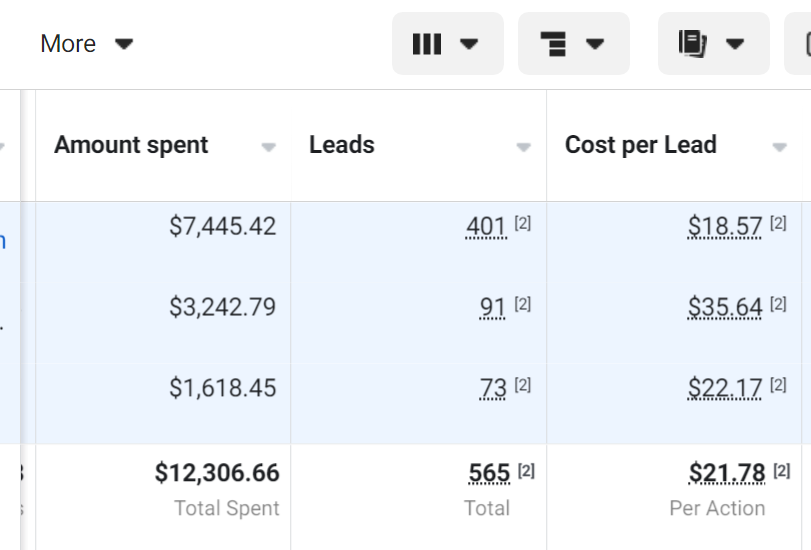
Task: Open the Breakdown icon button
Action: [573, 44]
